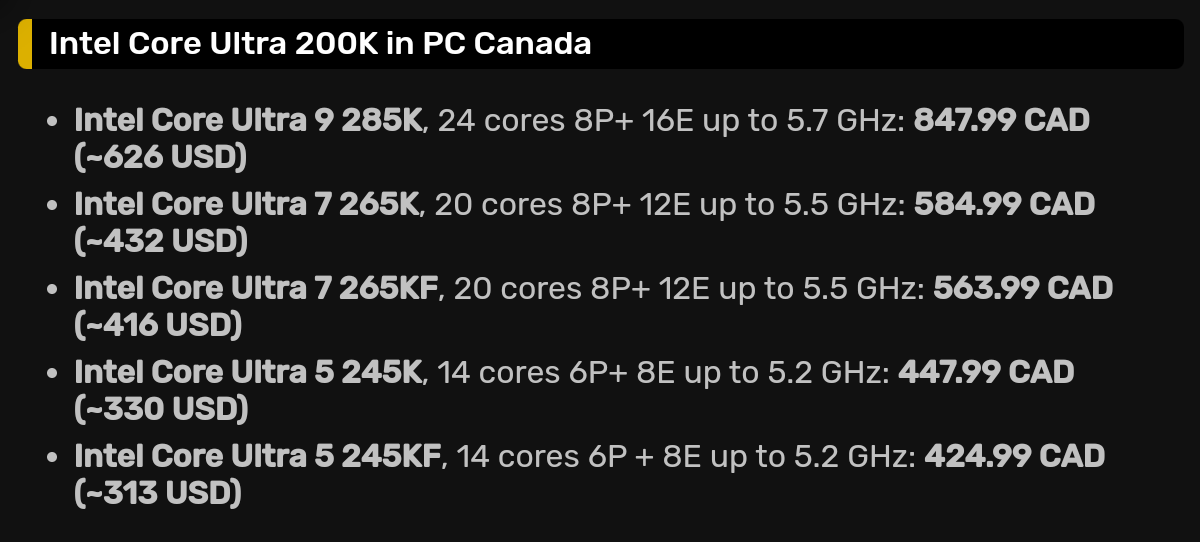Image resolution: width=1200 pixels, height=542 pixels.
Task: Select the Intel Core Ultra 5 245KF name
Action: [x=259, y=457]
